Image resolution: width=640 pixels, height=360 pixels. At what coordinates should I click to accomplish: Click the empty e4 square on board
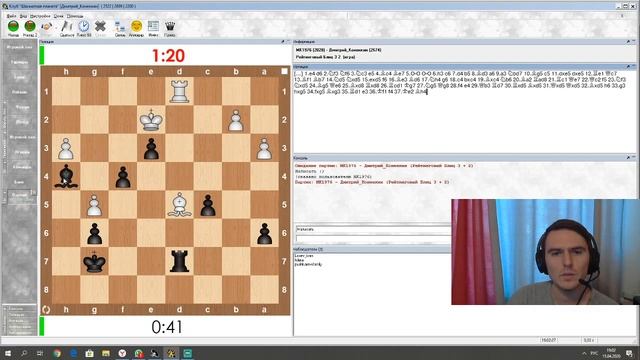151,176
